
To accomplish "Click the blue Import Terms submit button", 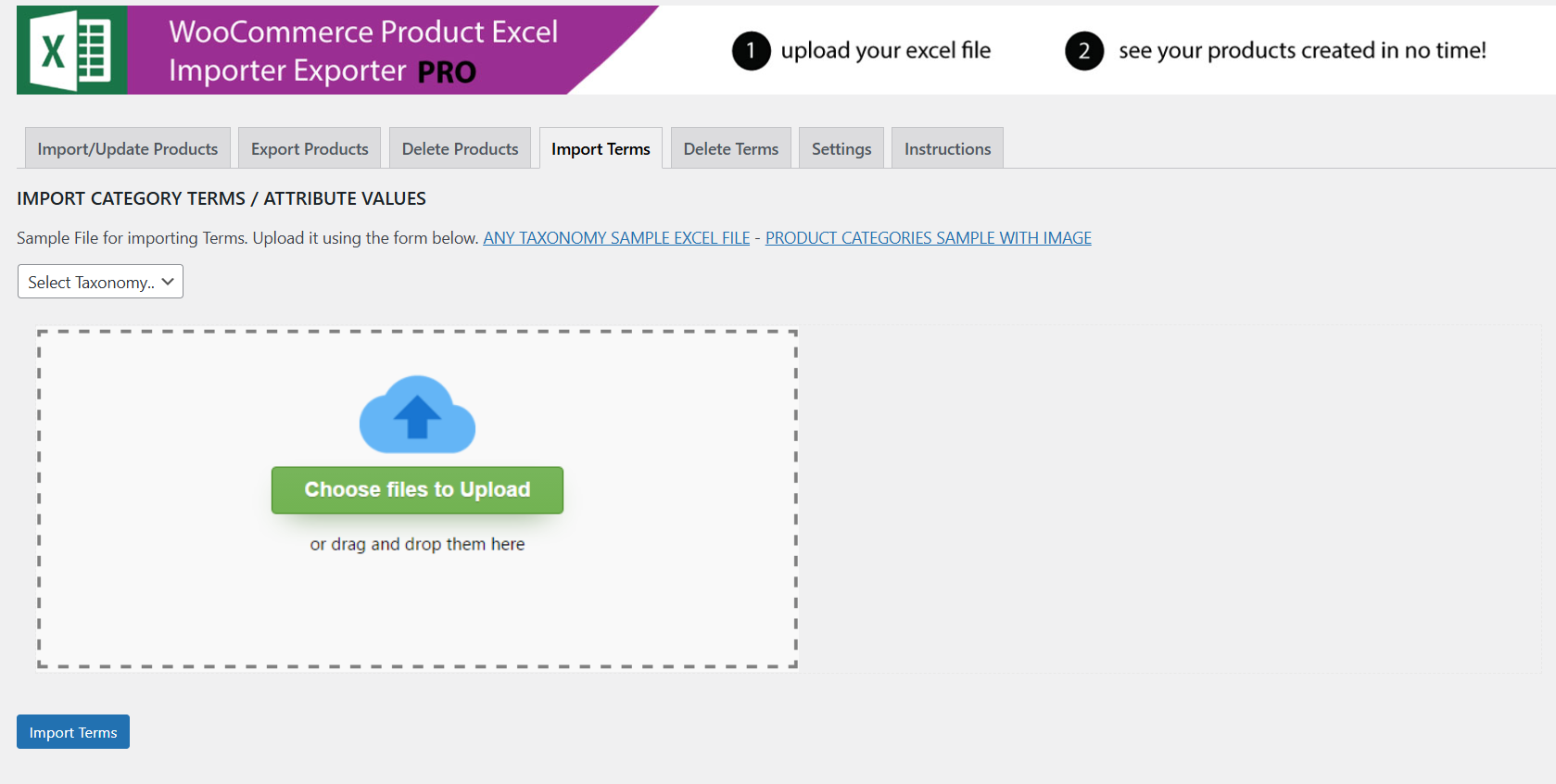I will (x=73, y=732).
